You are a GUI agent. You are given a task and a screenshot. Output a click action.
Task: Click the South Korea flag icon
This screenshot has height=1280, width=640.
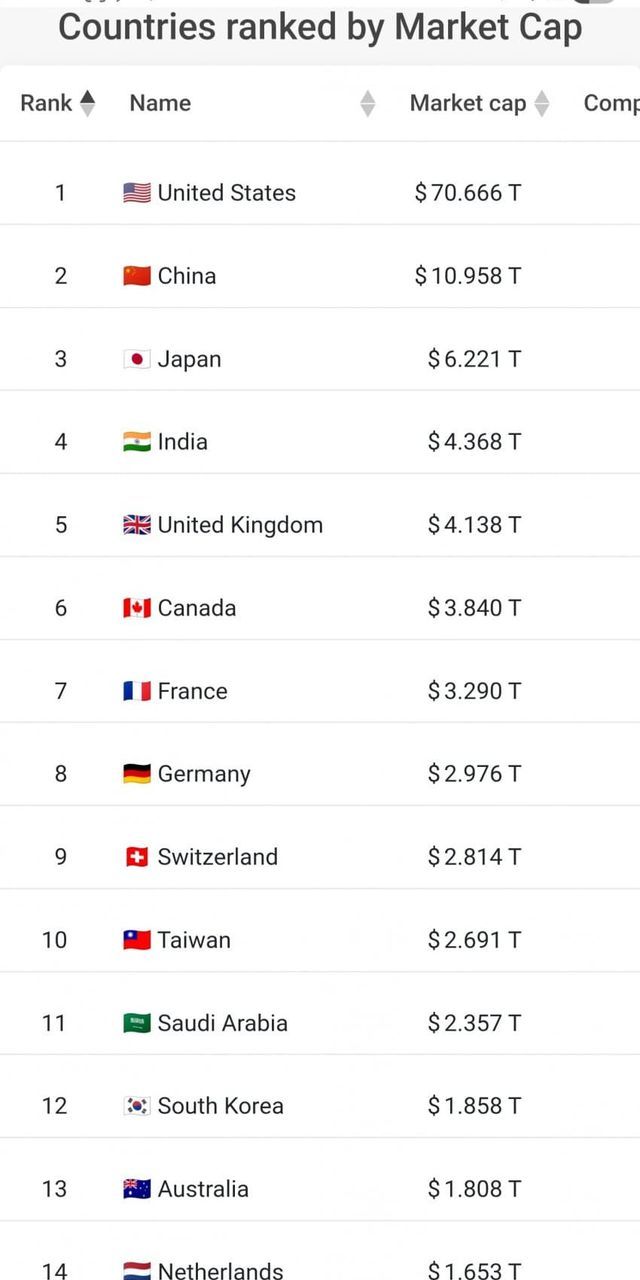(x=137, y=1106)
